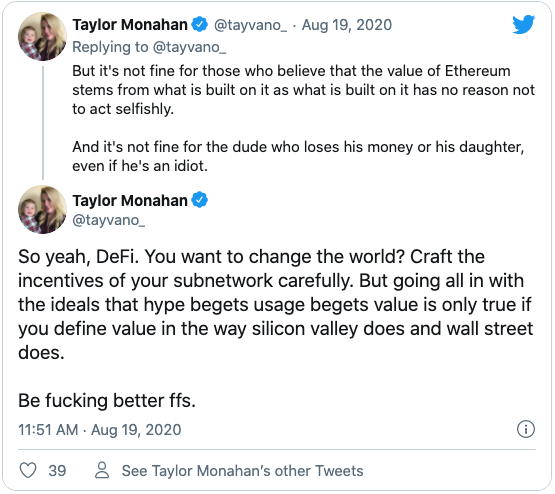Click the Twitter bird logo
The image size is (555, 494).
(523, 24)
